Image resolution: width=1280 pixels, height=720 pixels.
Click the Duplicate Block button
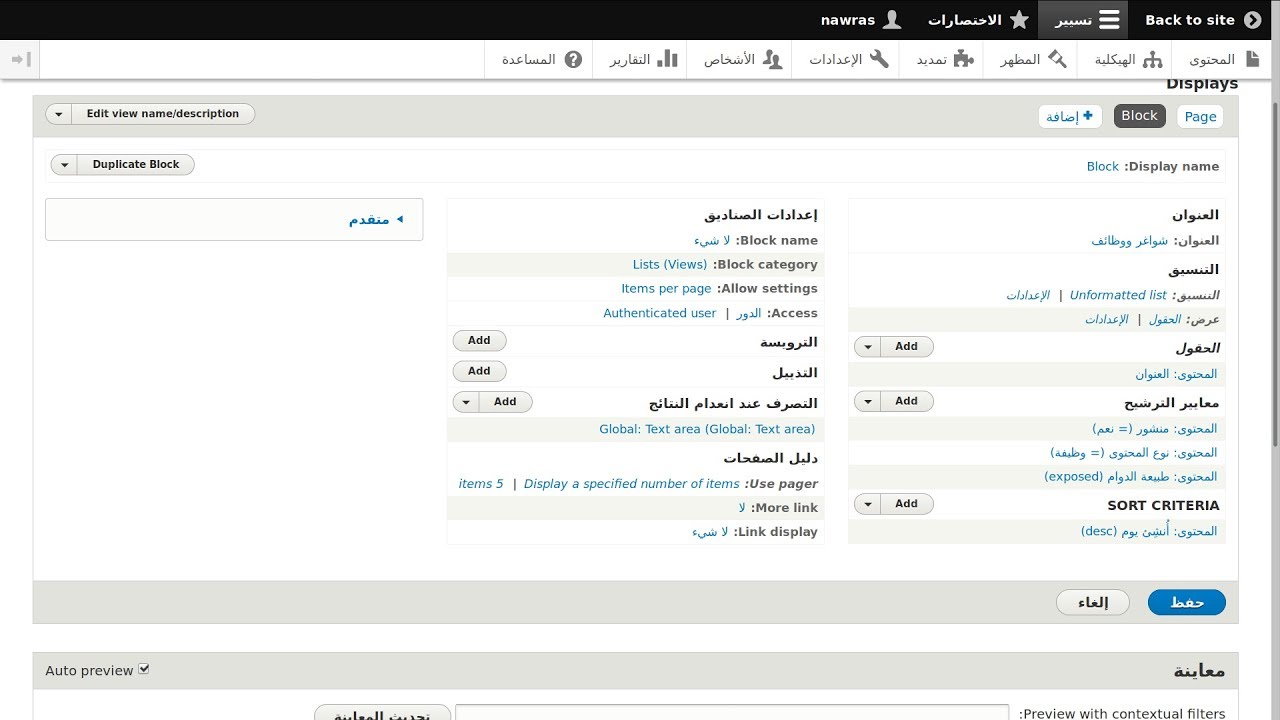click(x=136, y=165)
